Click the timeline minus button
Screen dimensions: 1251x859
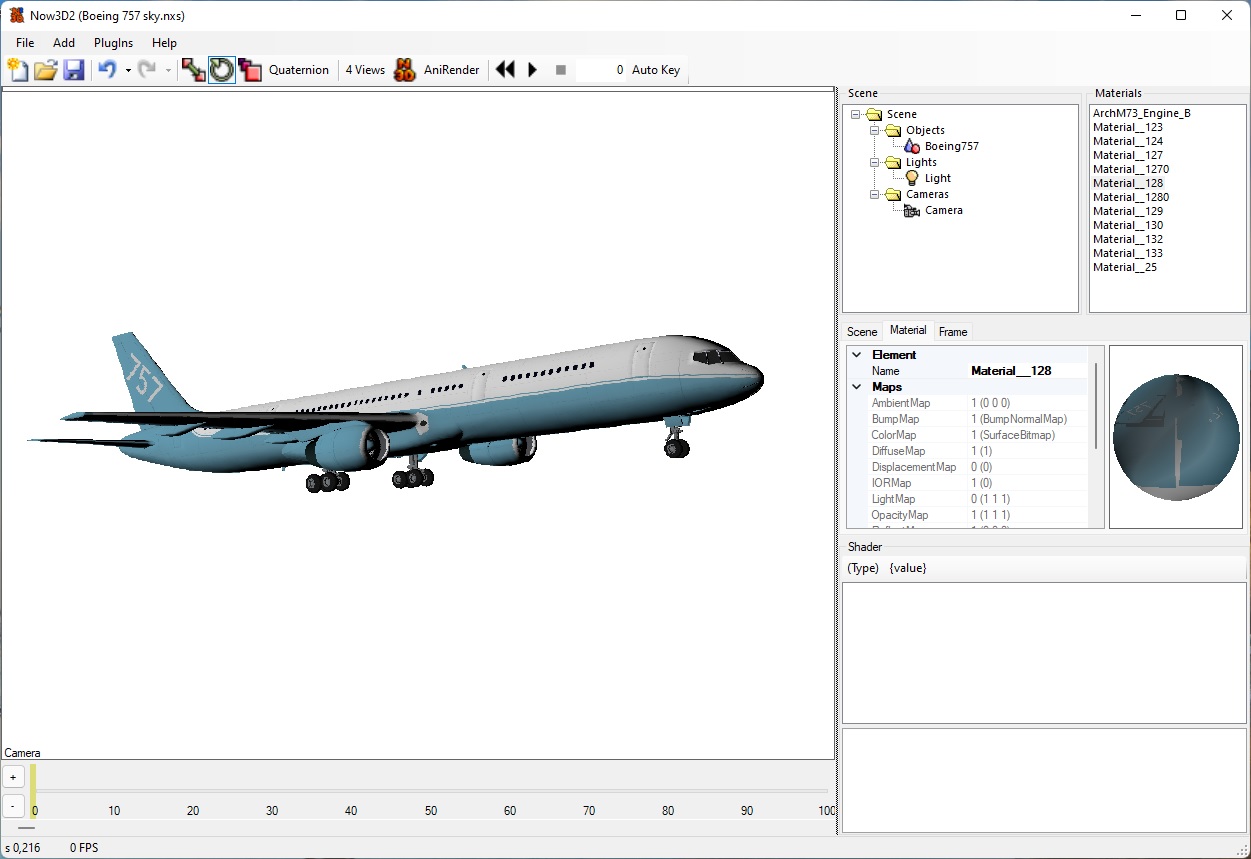(13, 805)
